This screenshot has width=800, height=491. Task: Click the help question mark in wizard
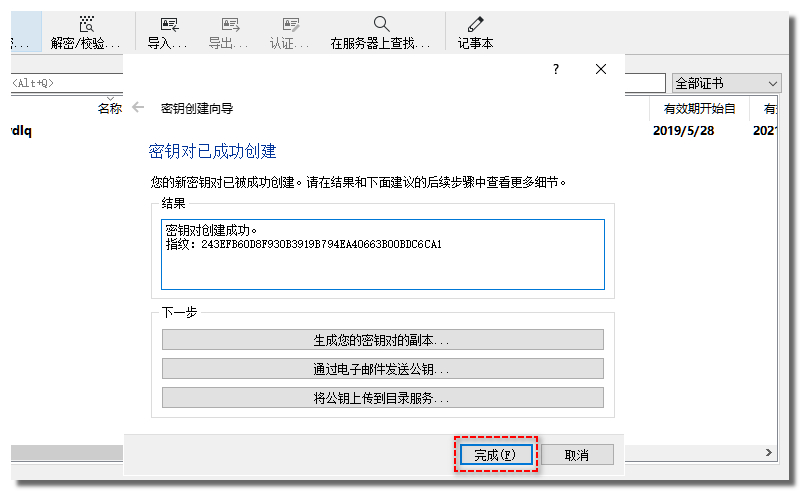556,69
